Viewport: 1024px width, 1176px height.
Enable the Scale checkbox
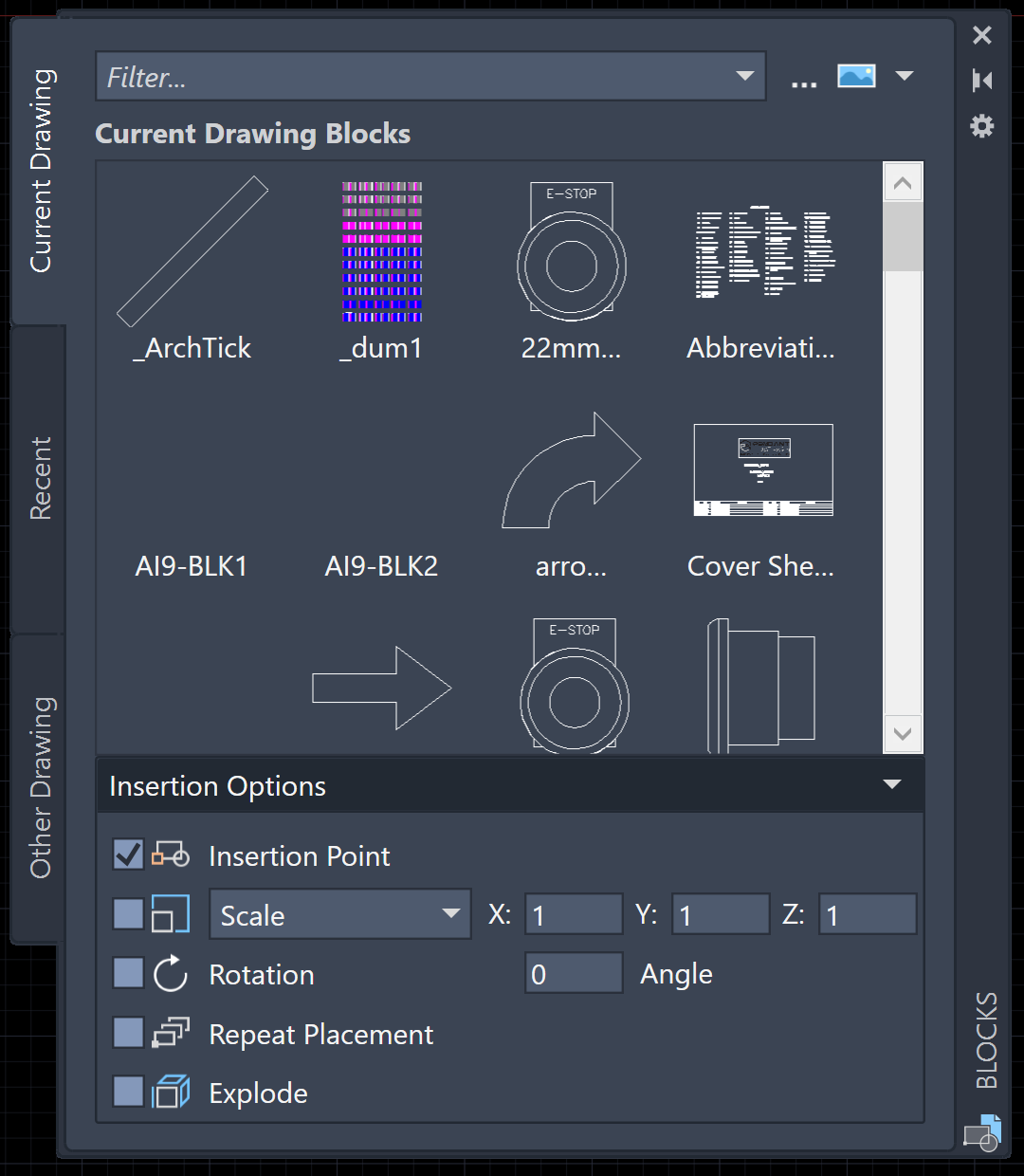[x=127, y=913]
